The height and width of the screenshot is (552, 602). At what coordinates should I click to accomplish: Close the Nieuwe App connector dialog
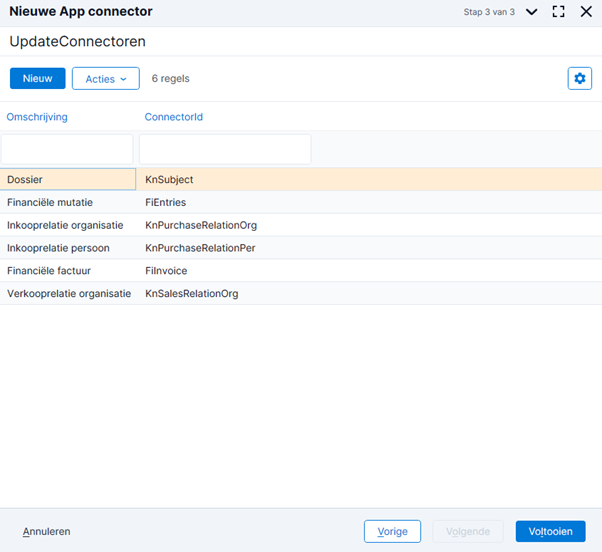click(x=586, y=12)
